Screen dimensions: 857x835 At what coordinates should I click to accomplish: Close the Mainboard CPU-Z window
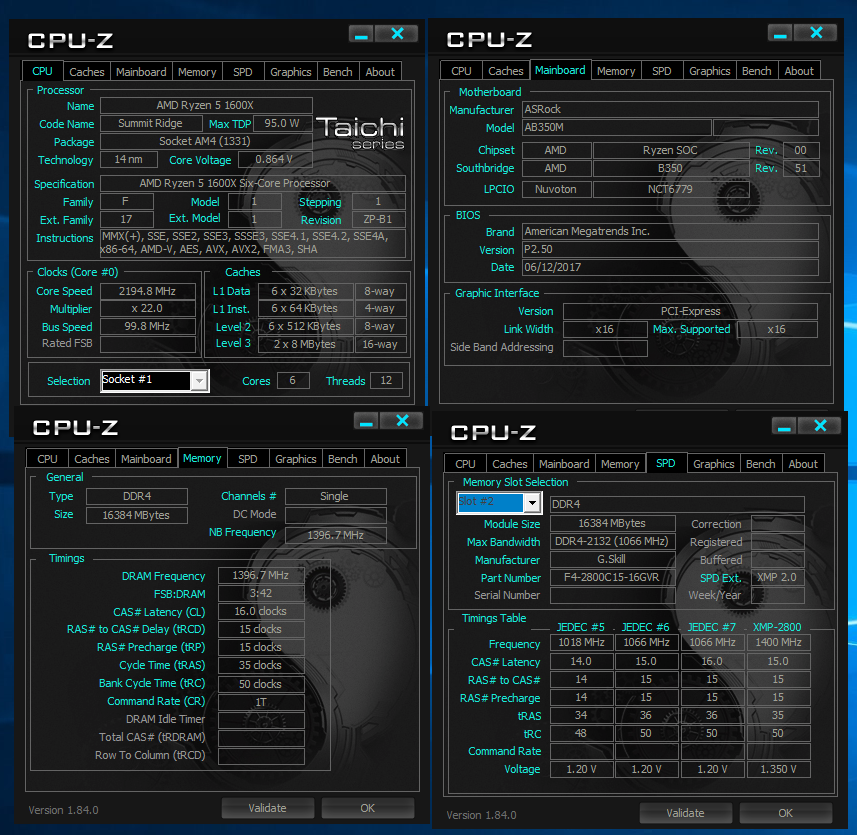coord(816,33)
